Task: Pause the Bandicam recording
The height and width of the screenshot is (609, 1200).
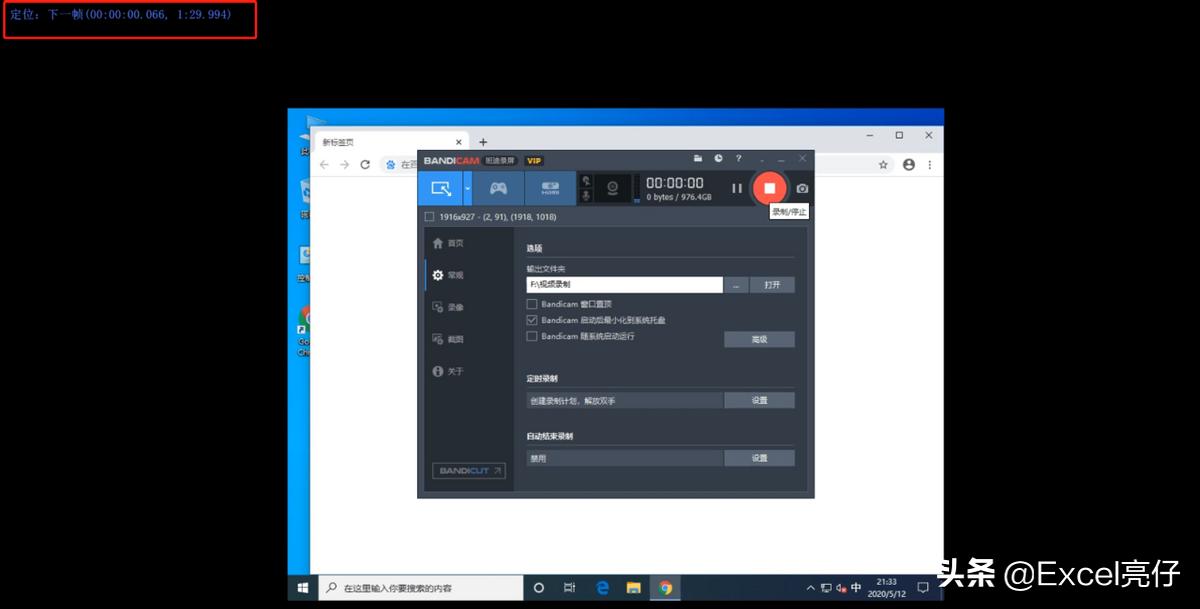Action: tap(737, 188)
